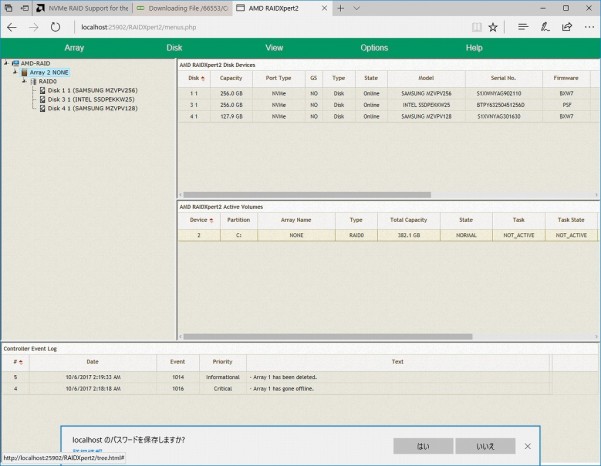601x466 pixels.
Task: Select Disk 3 1 INTEL SSDPEKKW25 tree item
Action: pos(91,99)
